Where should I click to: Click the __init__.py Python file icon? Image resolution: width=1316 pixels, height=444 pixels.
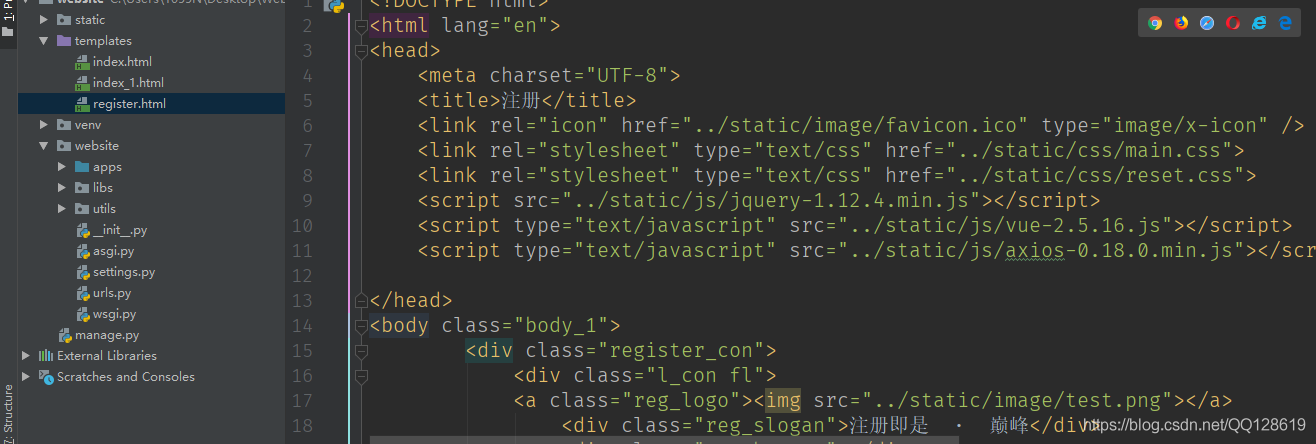click(83, 230)
